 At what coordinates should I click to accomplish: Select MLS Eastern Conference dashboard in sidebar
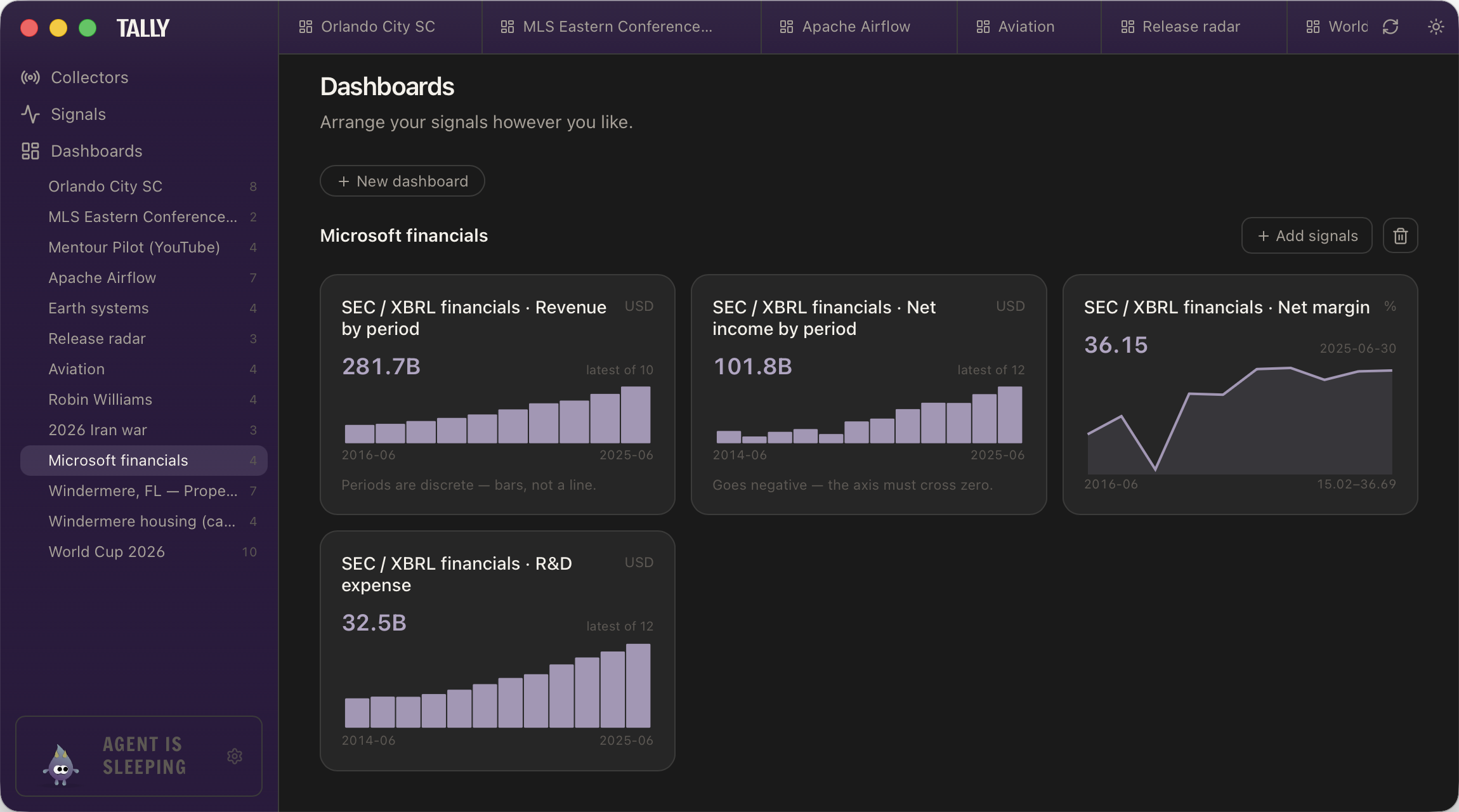(143, 217)
